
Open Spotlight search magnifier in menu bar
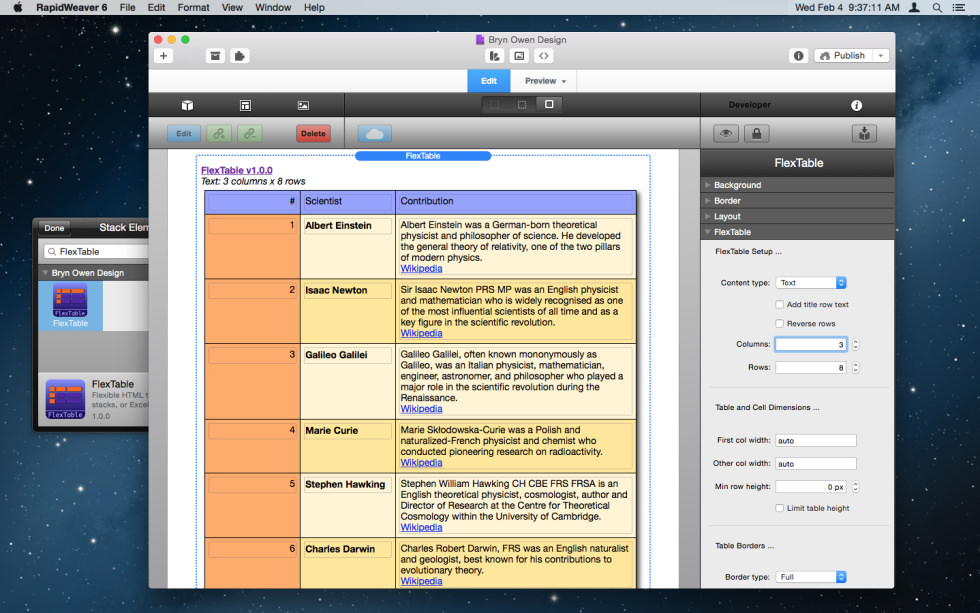[x=937, y=7]
